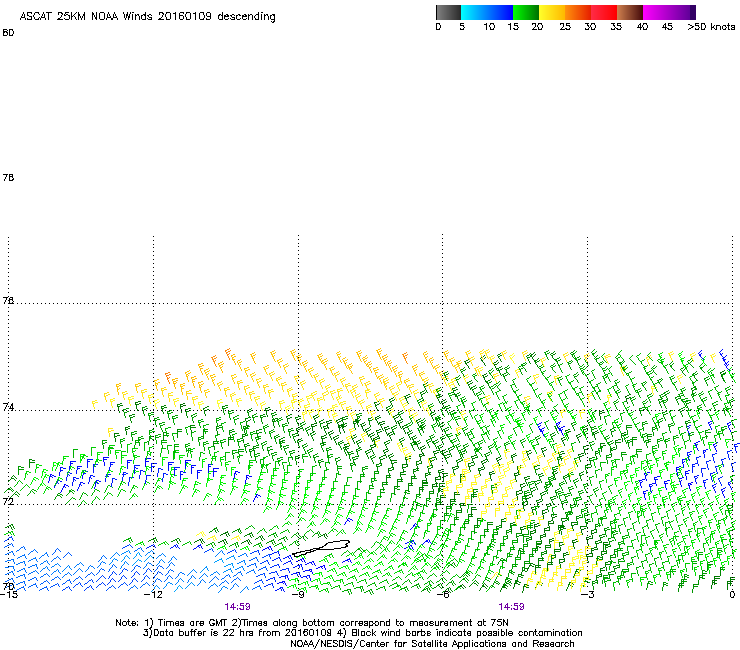The width and height of the screenshot is (740, 650).
Task: Pick the gray 0-5 knots legend swatch
Action: [x=448, y=12]
